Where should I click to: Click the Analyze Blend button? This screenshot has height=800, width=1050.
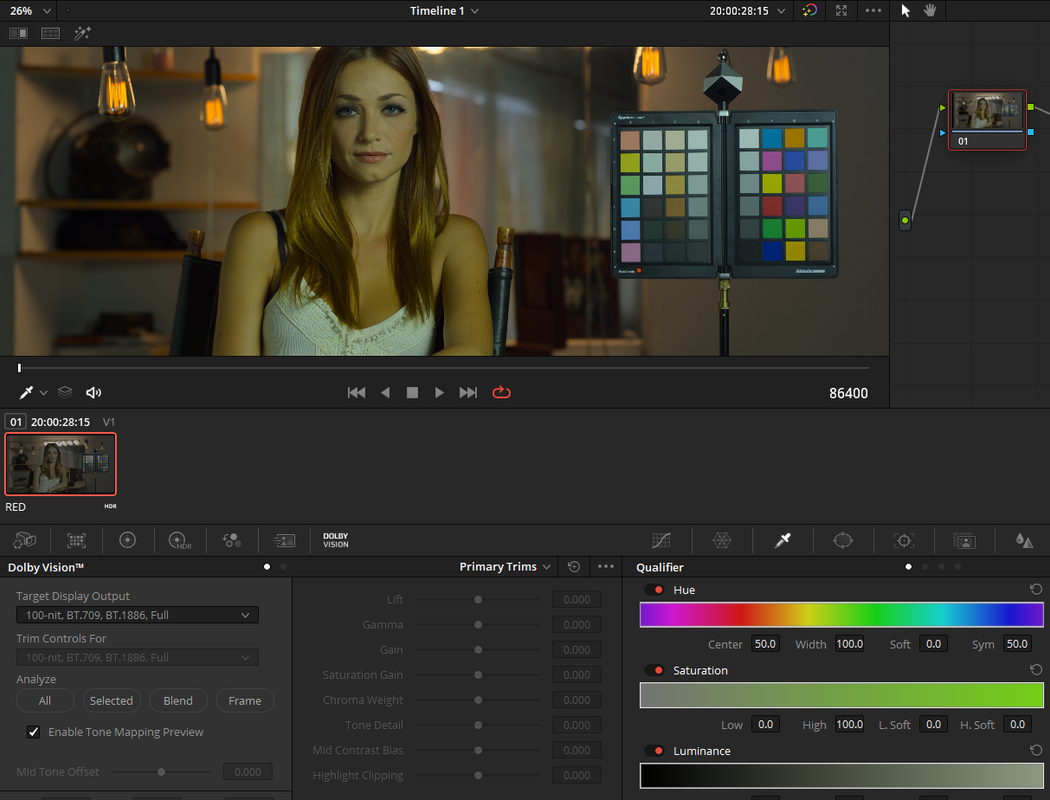coord(178,700)
